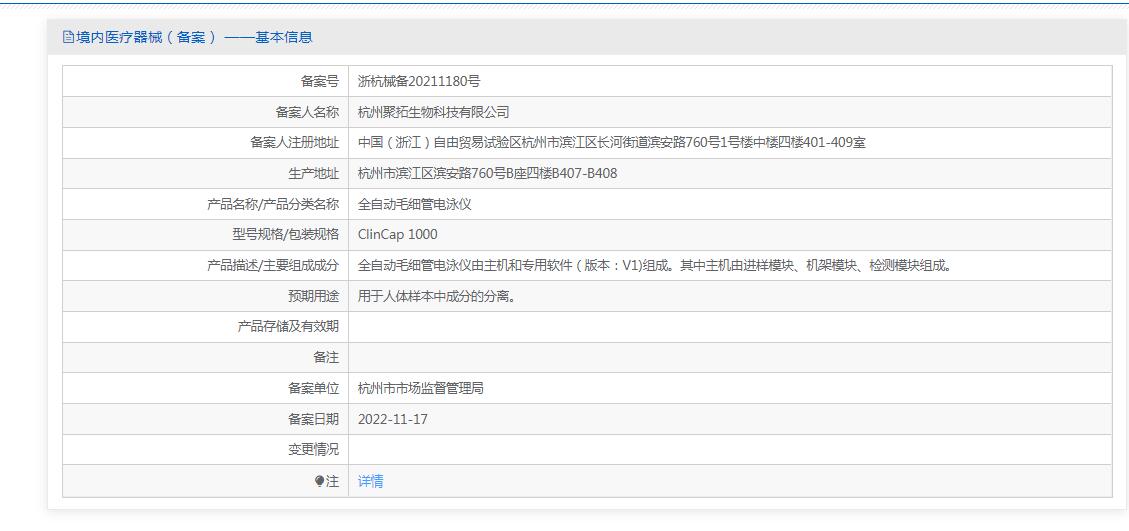Select the registered address starting 中国（浙江）自由贸易试验区
This screenshot has height=531, width=1129.
coord(611,143)
